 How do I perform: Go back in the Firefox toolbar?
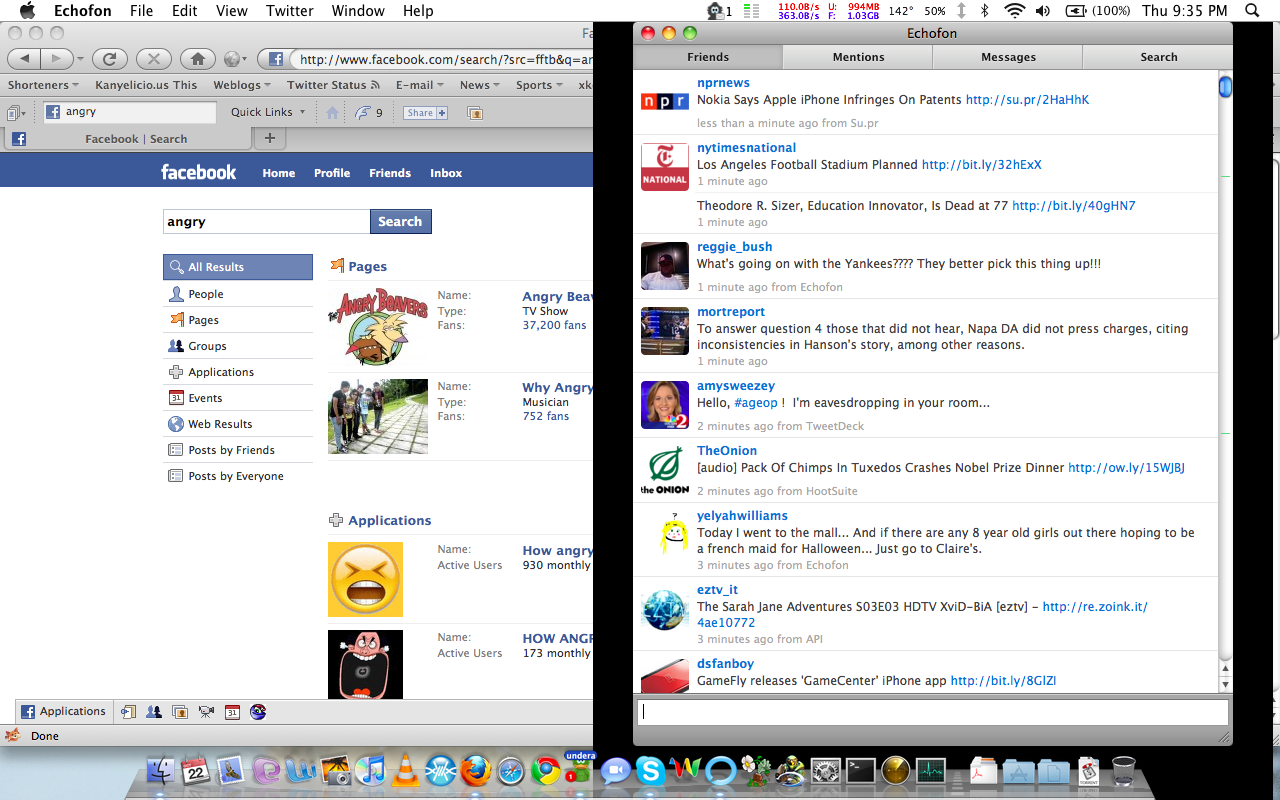coord(25,59)
